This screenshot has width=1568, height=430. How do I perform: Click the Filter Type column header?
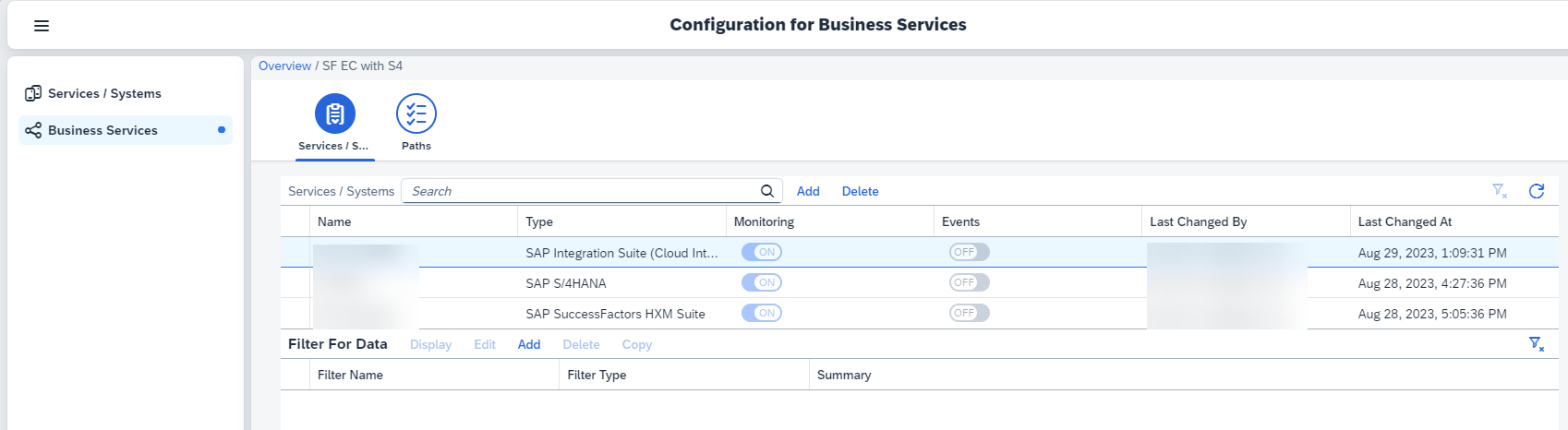coord(684,375)
